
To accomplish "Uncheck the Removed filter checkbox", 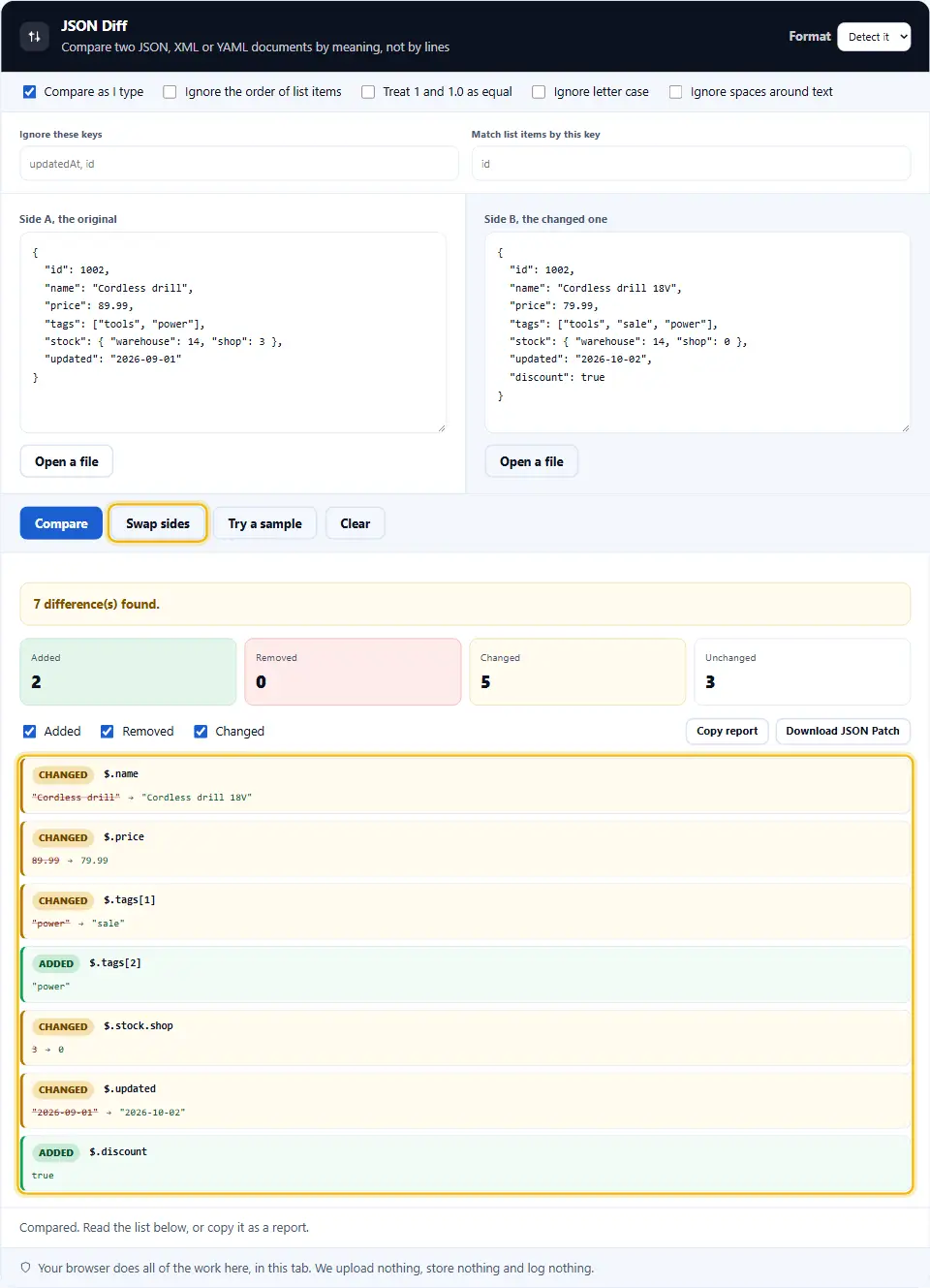I will pos(108,732).
